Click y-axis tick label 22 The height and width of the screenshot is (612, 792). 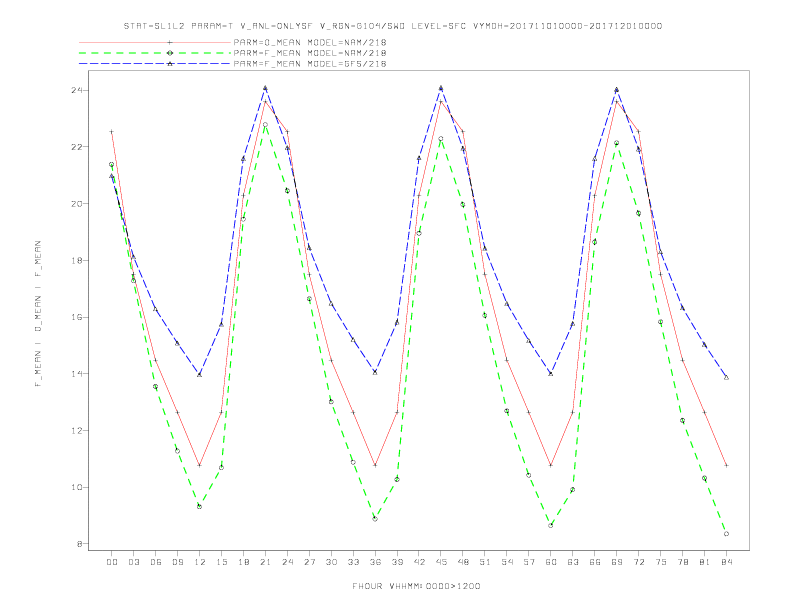[x=77, y=147]
